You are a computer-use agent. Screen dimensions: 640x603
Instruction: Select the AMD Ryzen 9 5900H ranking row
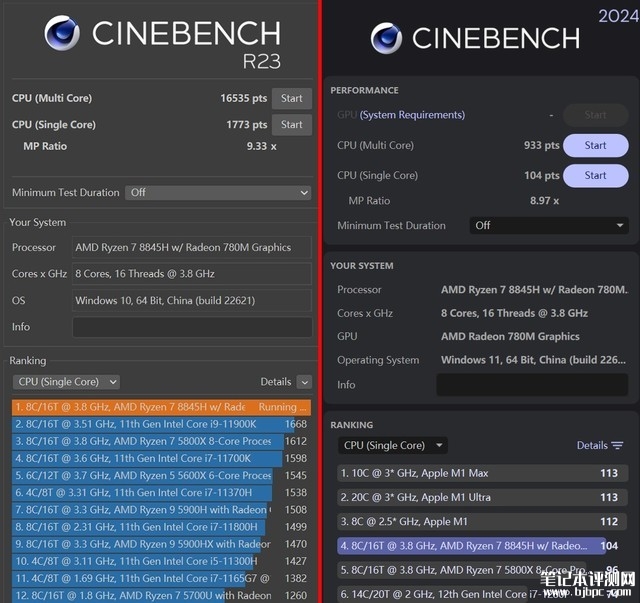click(x=162, y=510)
